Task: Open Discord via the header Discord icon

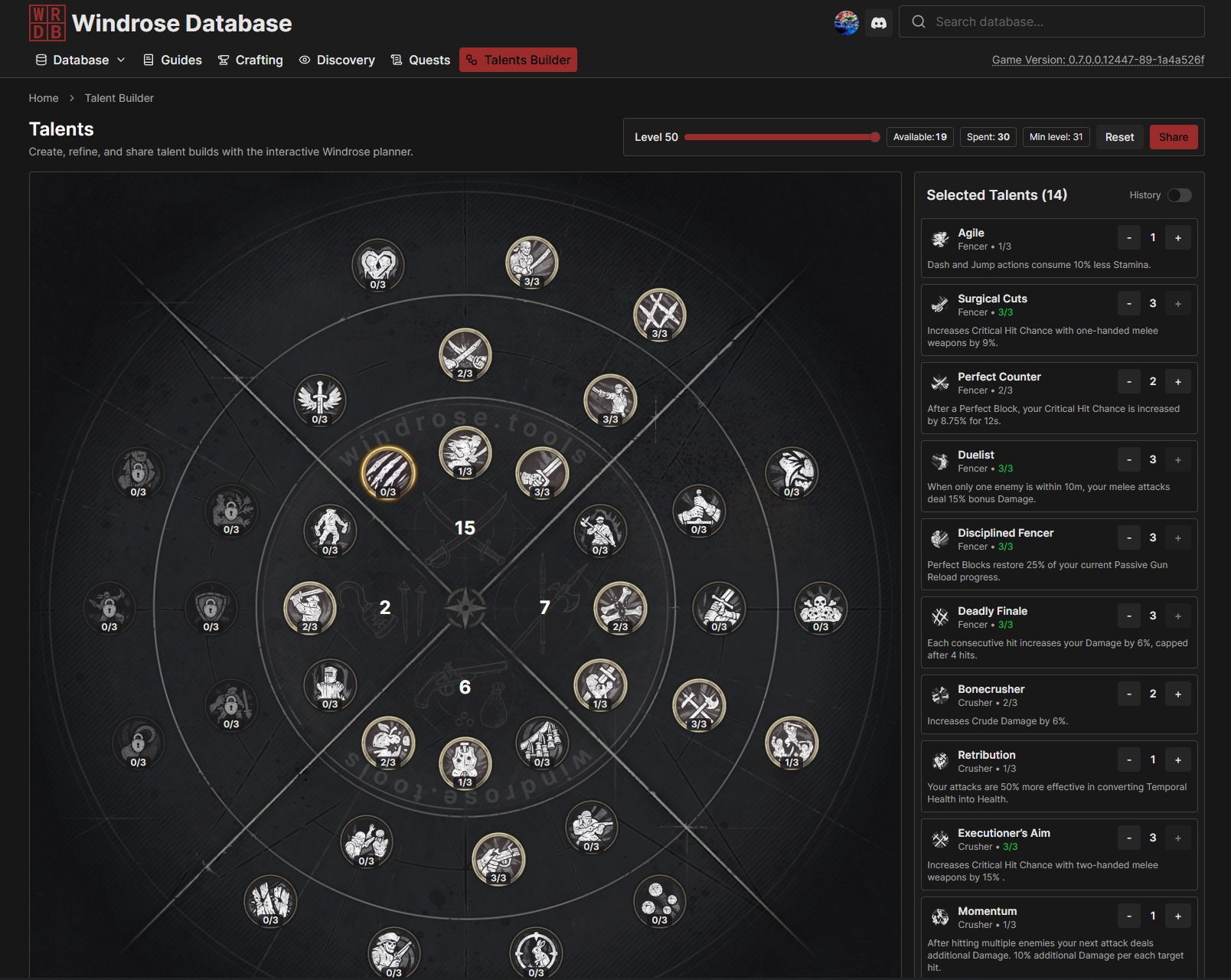Action: click(x=879, y=22)
